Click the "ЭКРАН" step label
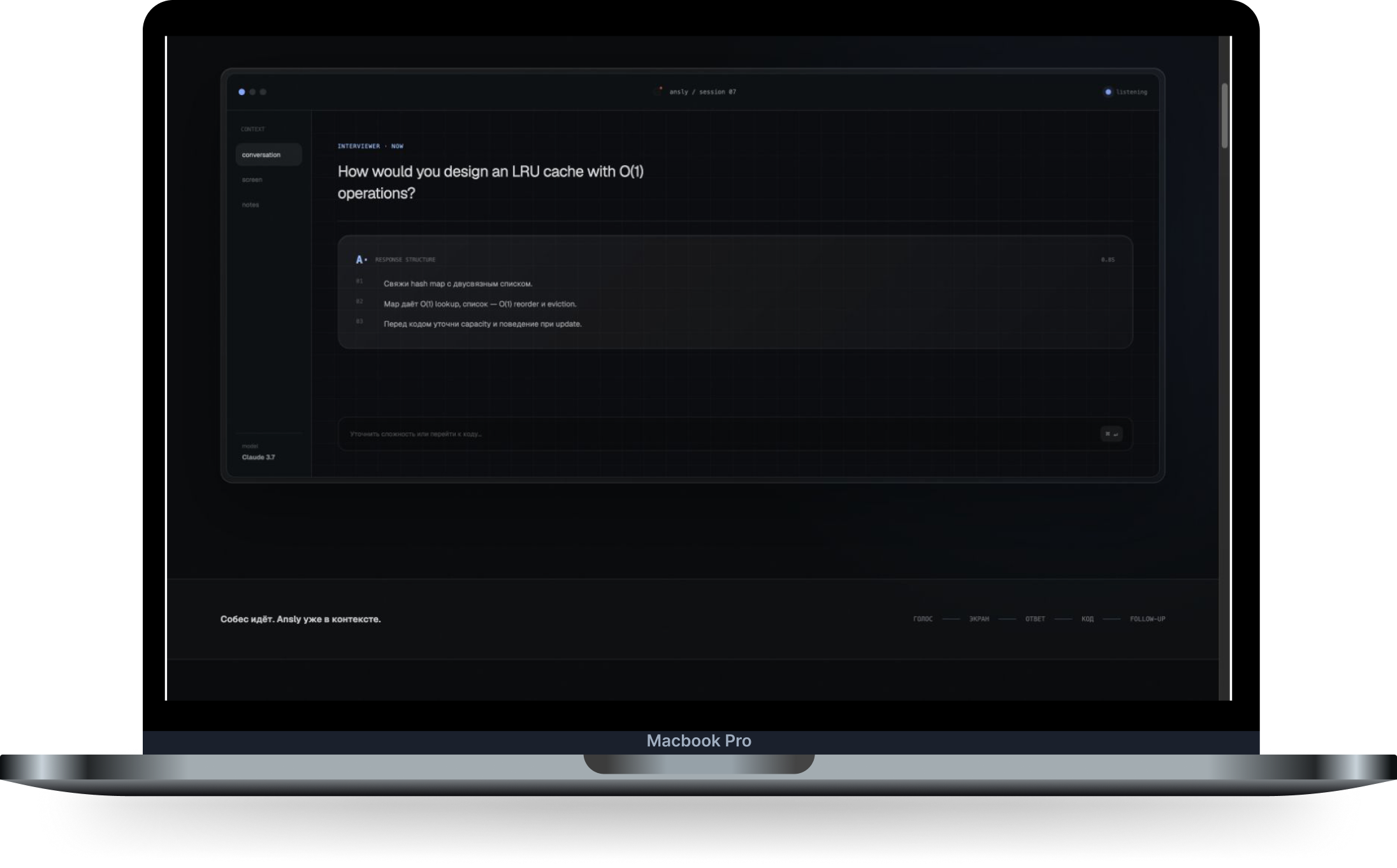The image size is (1397, 868). [x=979, y=619]
